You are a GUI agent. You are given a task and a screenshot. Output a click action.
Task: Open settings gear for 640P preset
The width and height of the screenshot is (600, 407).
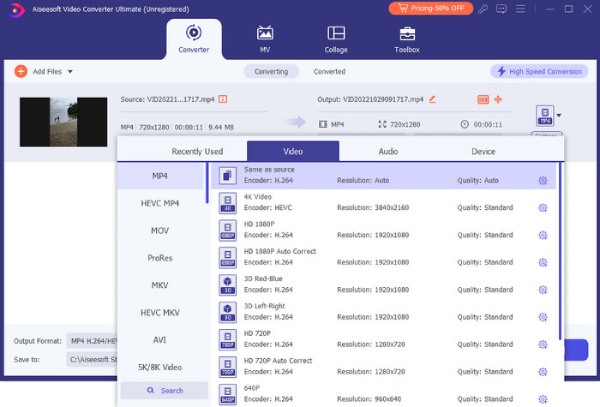pyautogui.click(x=543, y=399)
